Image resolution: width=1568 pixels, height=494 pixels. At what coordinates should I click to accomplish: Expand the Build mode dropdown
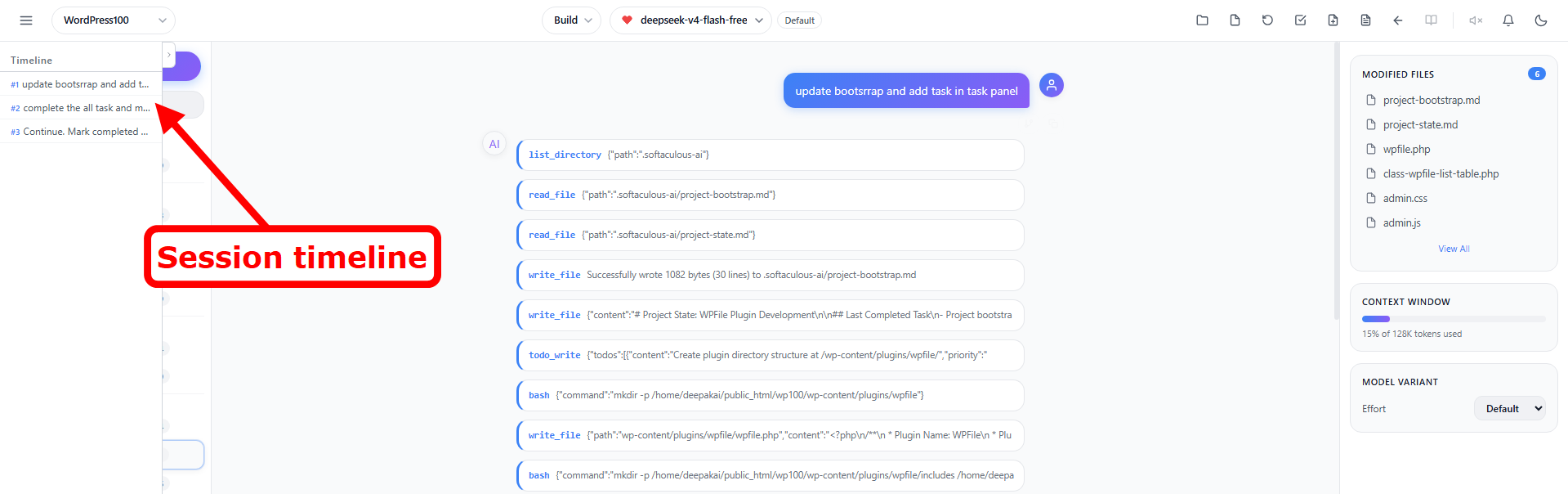(x=571, y=20)
